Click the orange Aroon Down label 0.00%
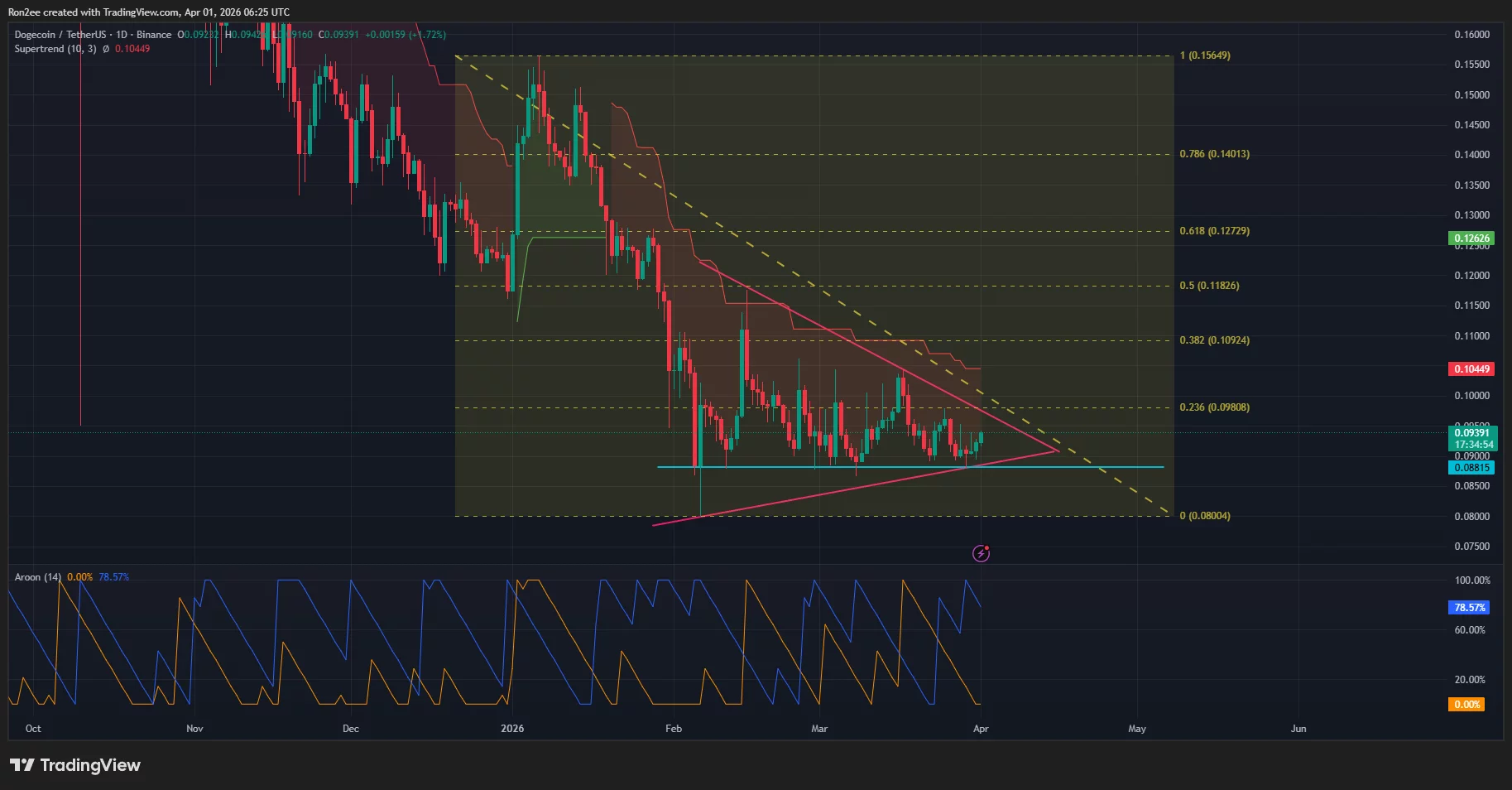The width and height of the screenshot is (1512, 790). pyautogui.click(x=1466, y=704)
